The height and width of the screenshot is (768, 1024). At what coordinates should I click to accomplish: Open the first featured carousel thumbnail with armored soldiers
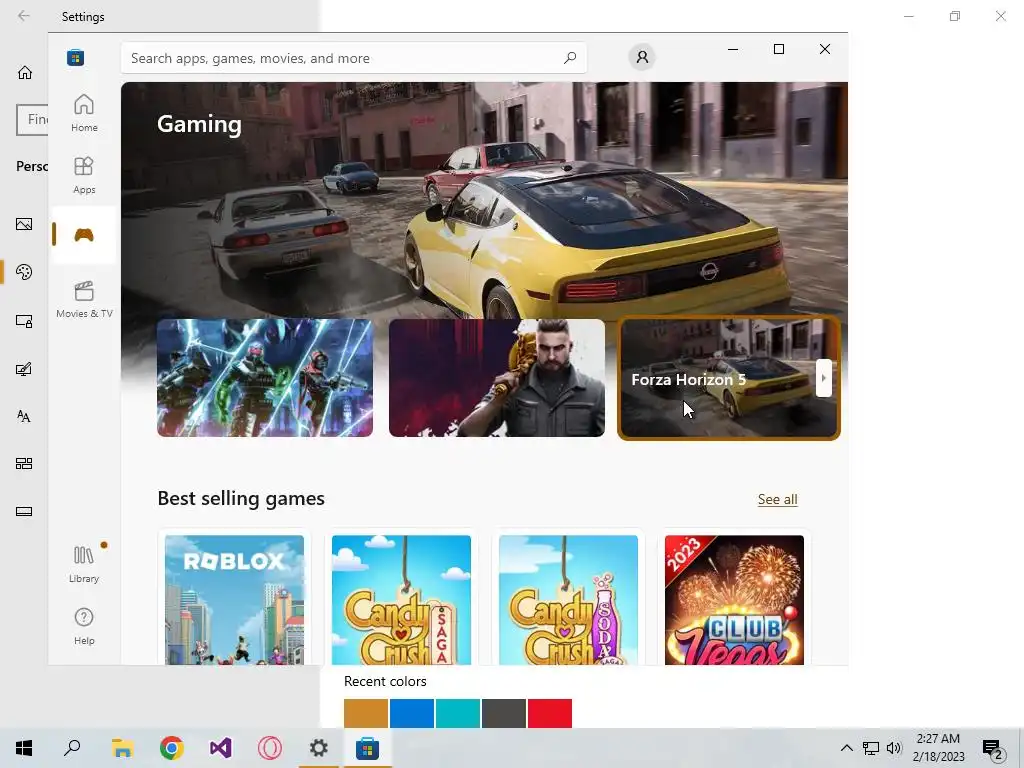264,378
